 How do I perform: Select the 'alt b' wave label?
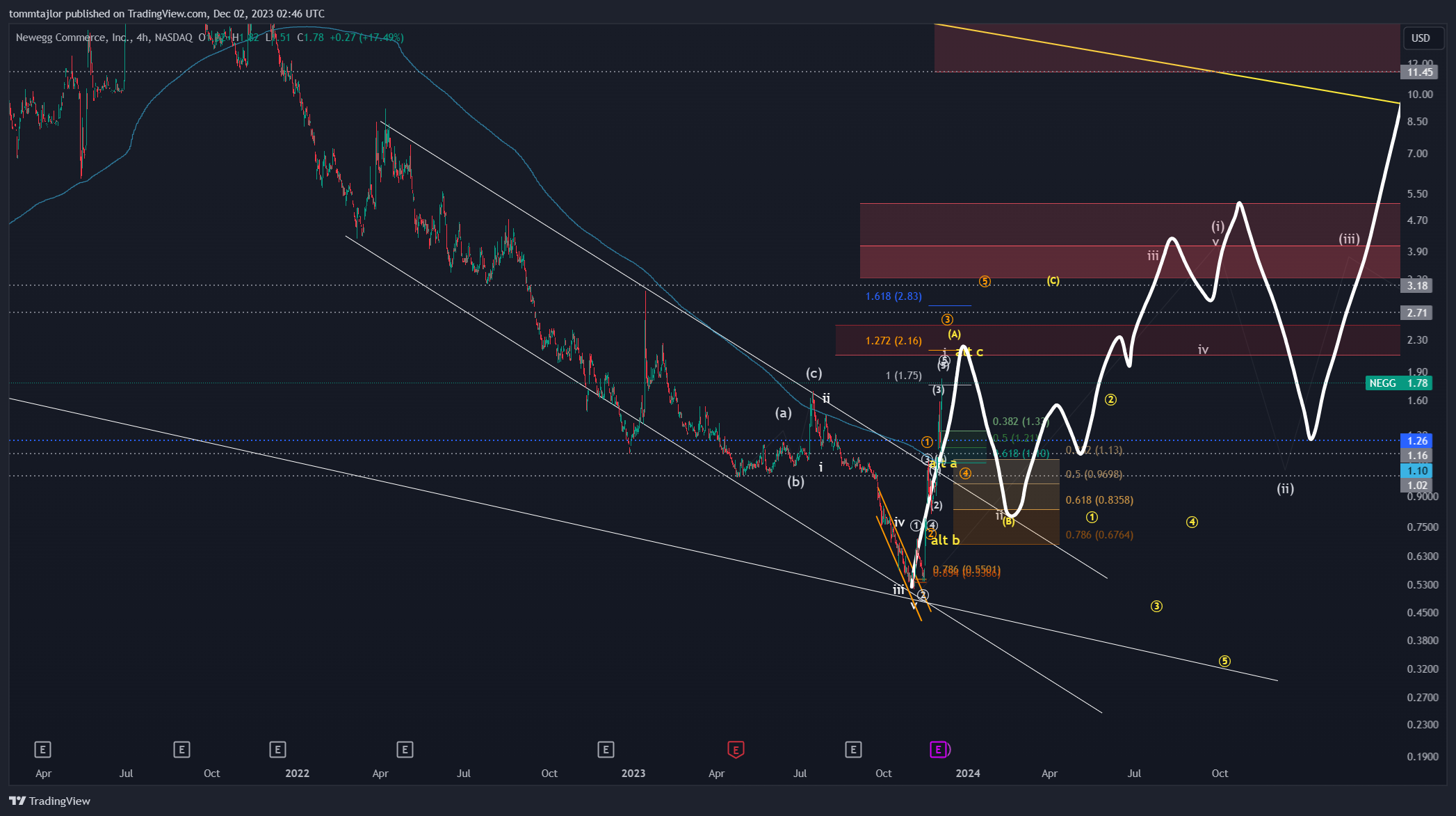[945, 540]
